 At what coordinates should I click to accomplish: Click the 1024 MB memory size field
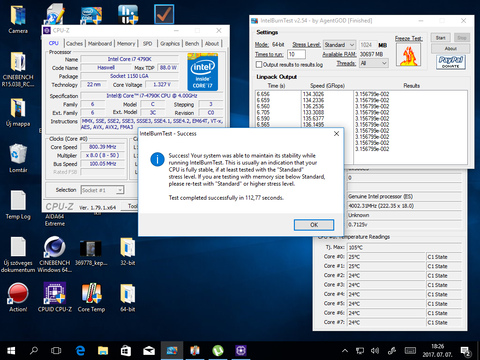367,45
